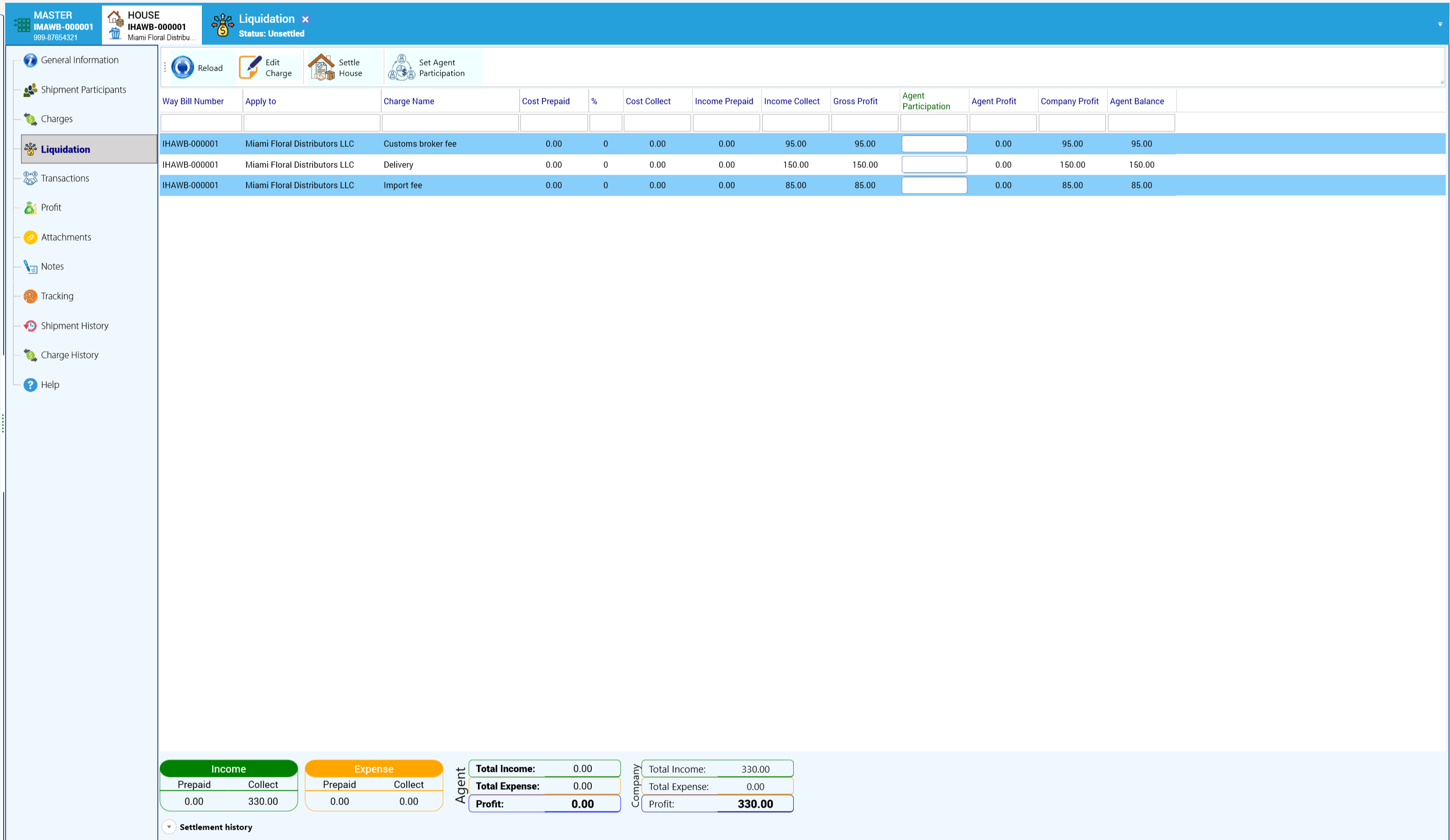Edit Agent Participation for Import fee row
The image size is (1450, 840).
pos(934,185)
